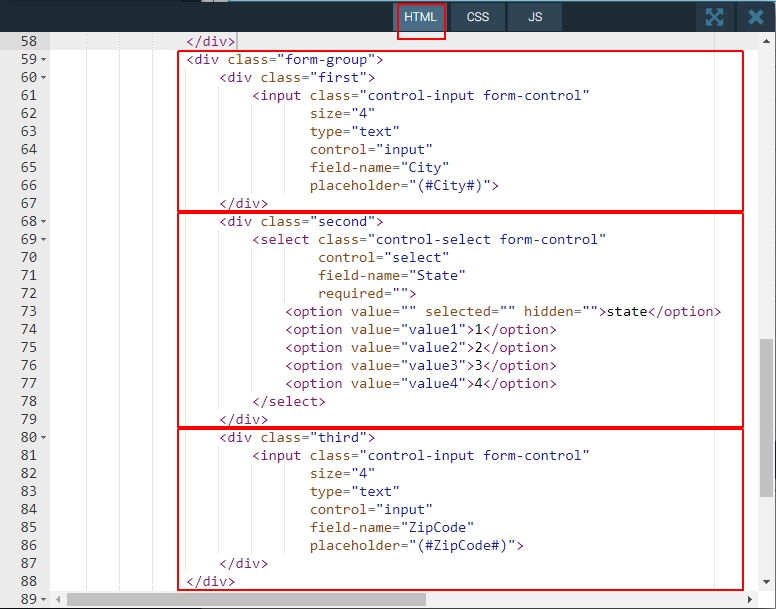
Task: Place cursor on div class="form-group" line
Action: [x=285, y=60]
